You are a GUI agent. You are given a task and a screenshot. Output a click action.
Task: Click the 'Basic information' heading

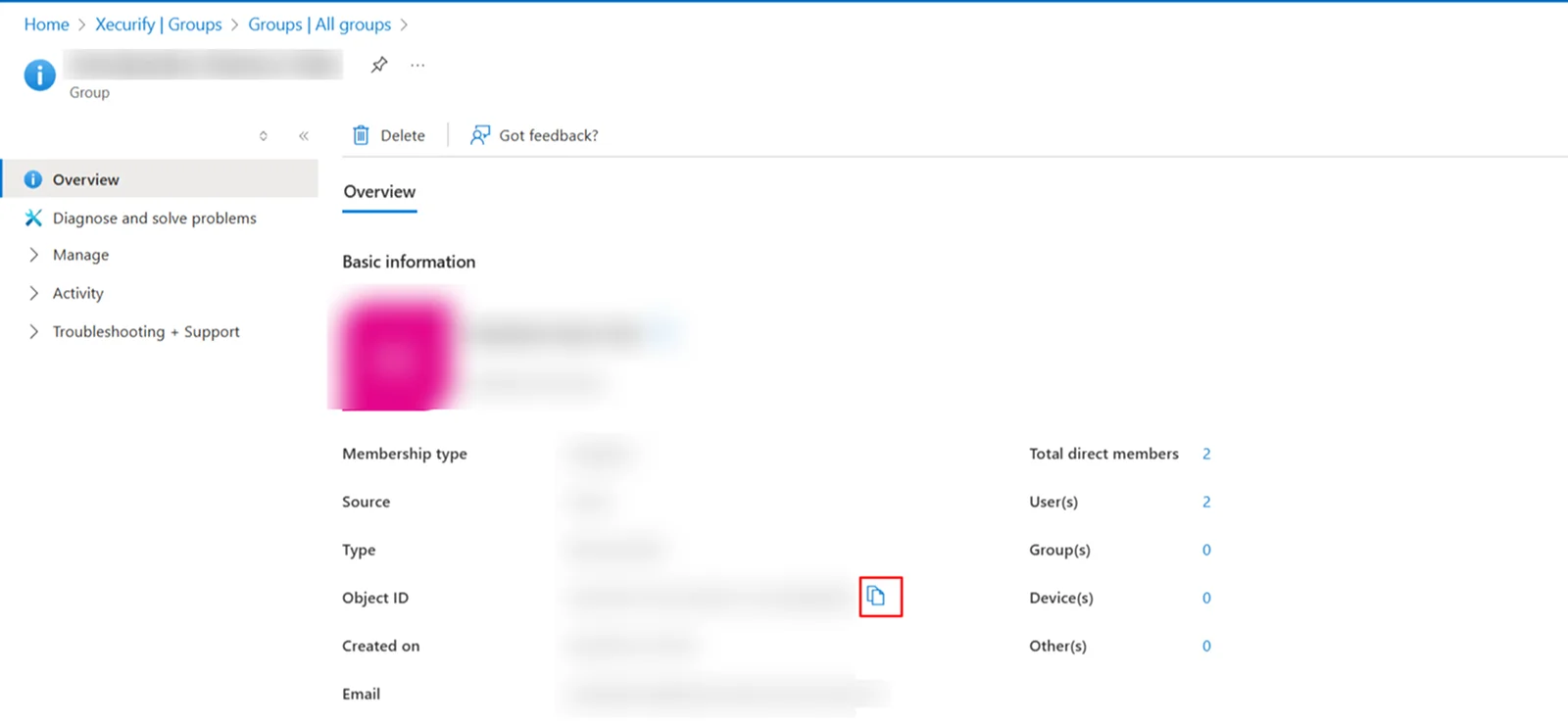click(x=409, y=262)
